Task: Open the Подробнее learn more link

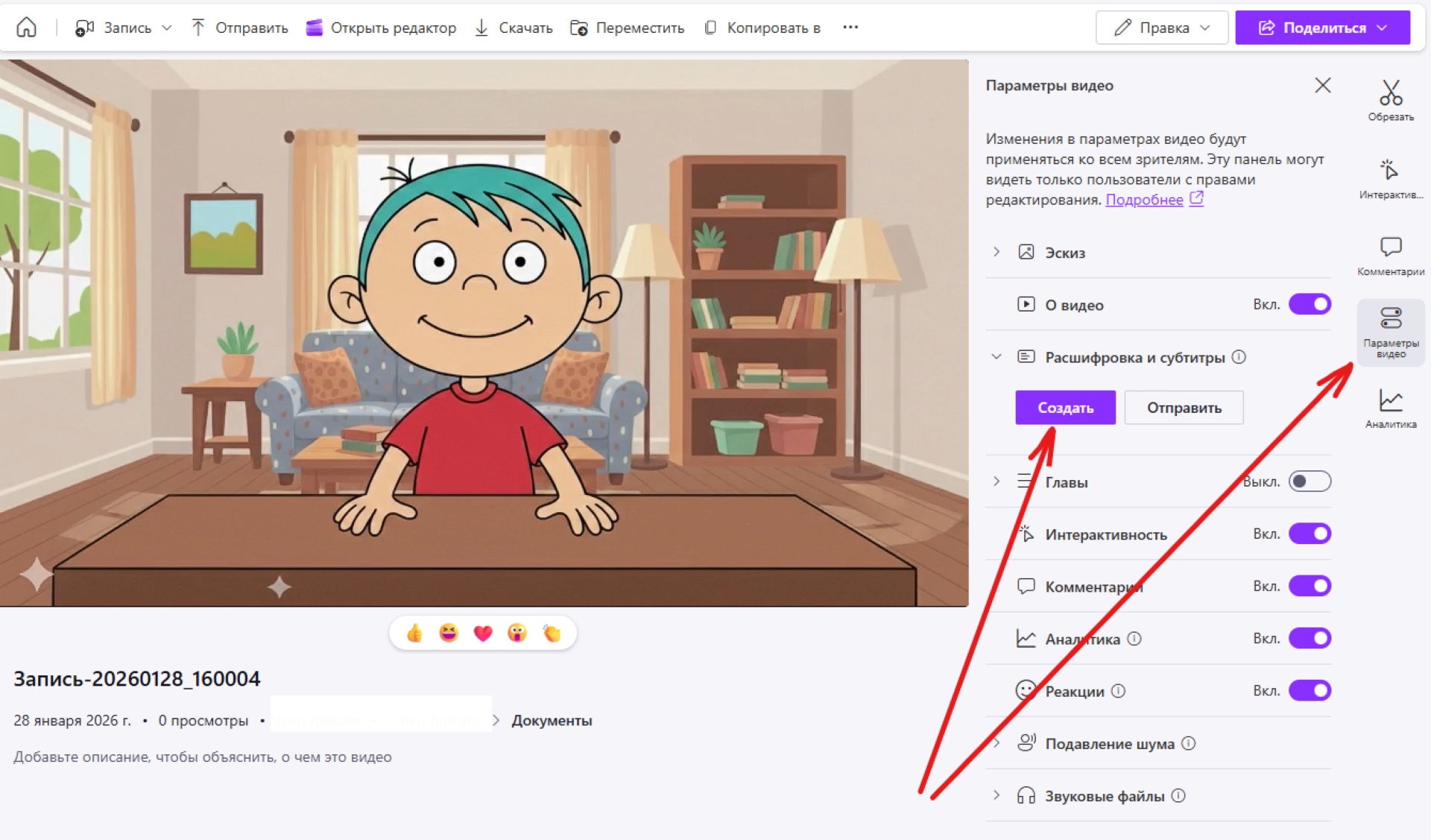Action: 1144,200
